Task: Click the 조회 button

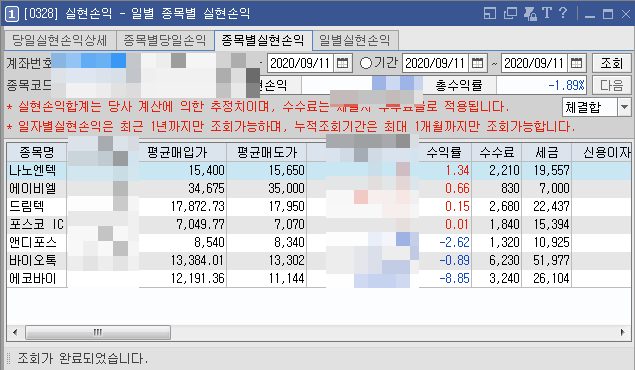Action: [611, 63]
